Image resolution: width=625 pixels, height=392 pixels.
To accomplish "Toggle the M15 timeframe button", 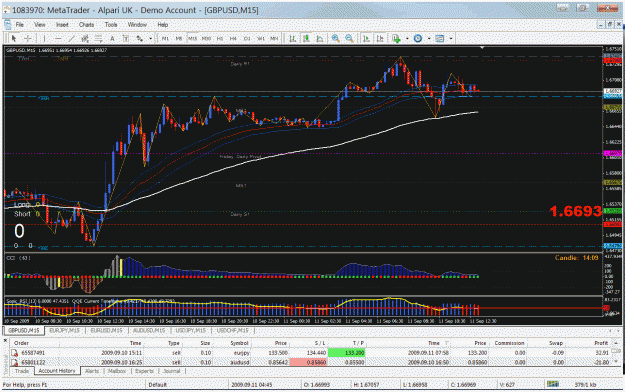I will (x=193, y=39).
